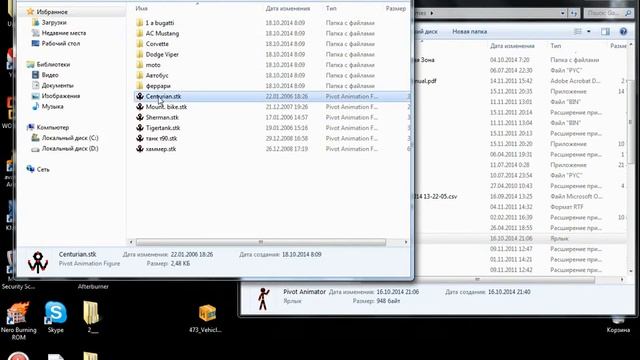The image size is (640, 360).
Task: Open the view options dropdown in back window
Action: (x=589, y=31)
